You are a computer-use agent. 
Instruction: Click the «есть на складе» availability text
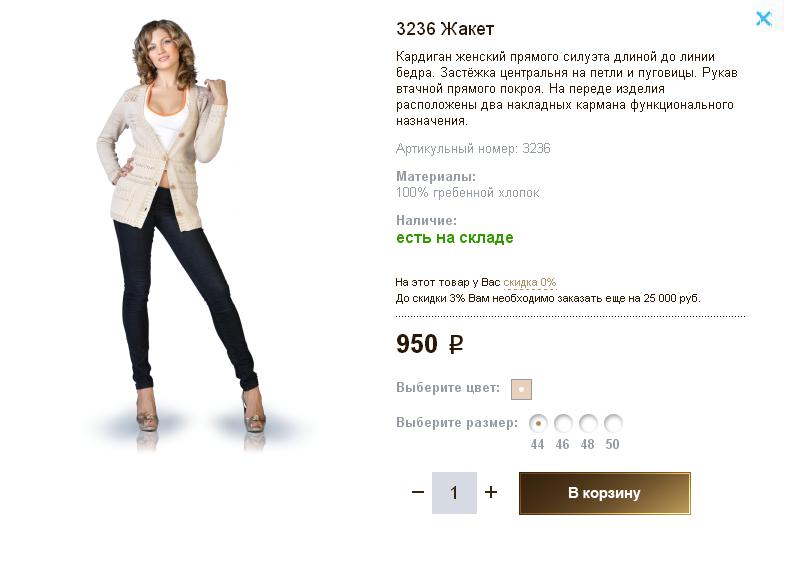coord(455,238)
